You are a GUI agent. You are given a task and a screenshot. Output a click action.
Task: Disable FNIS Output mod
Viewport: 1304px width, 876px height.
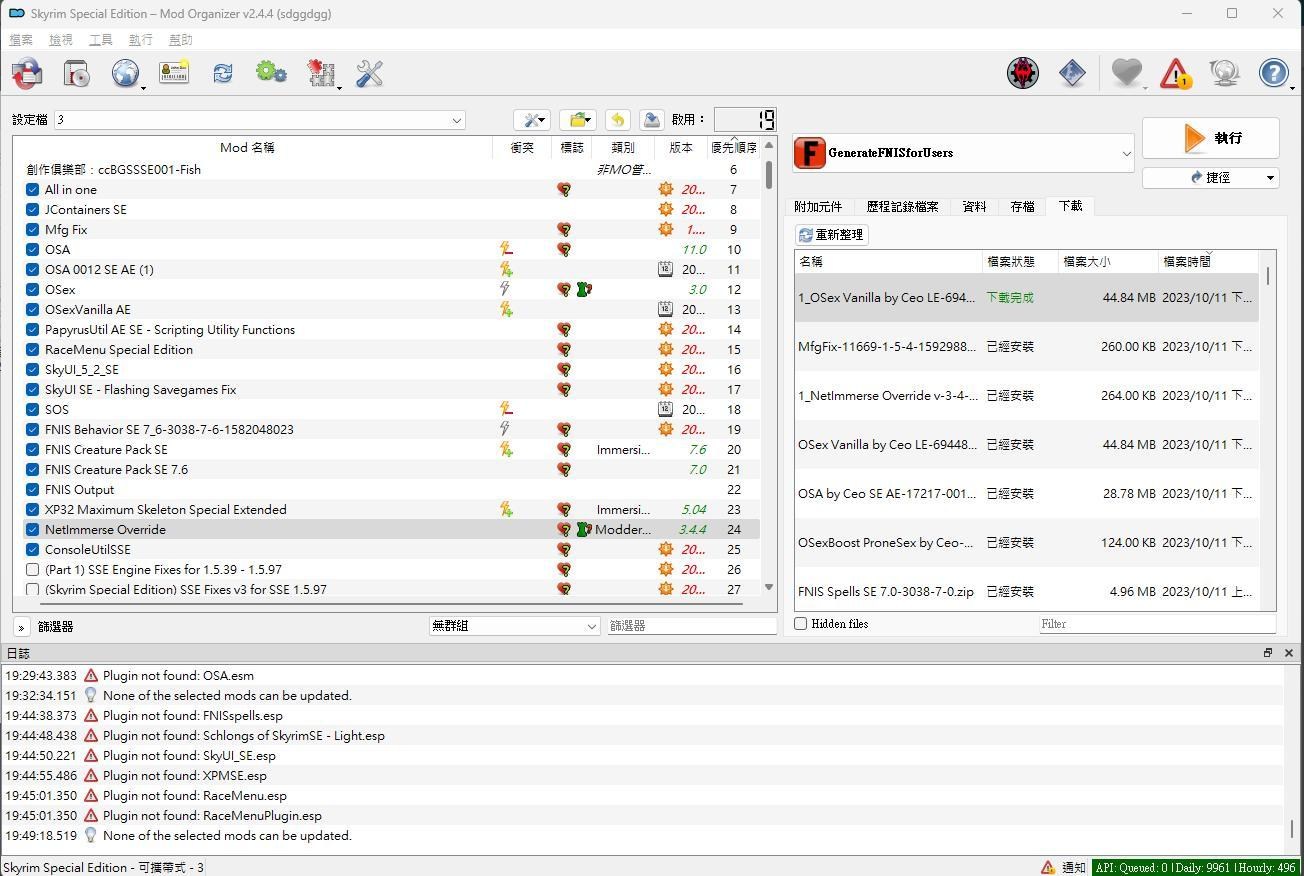point(32,489)
